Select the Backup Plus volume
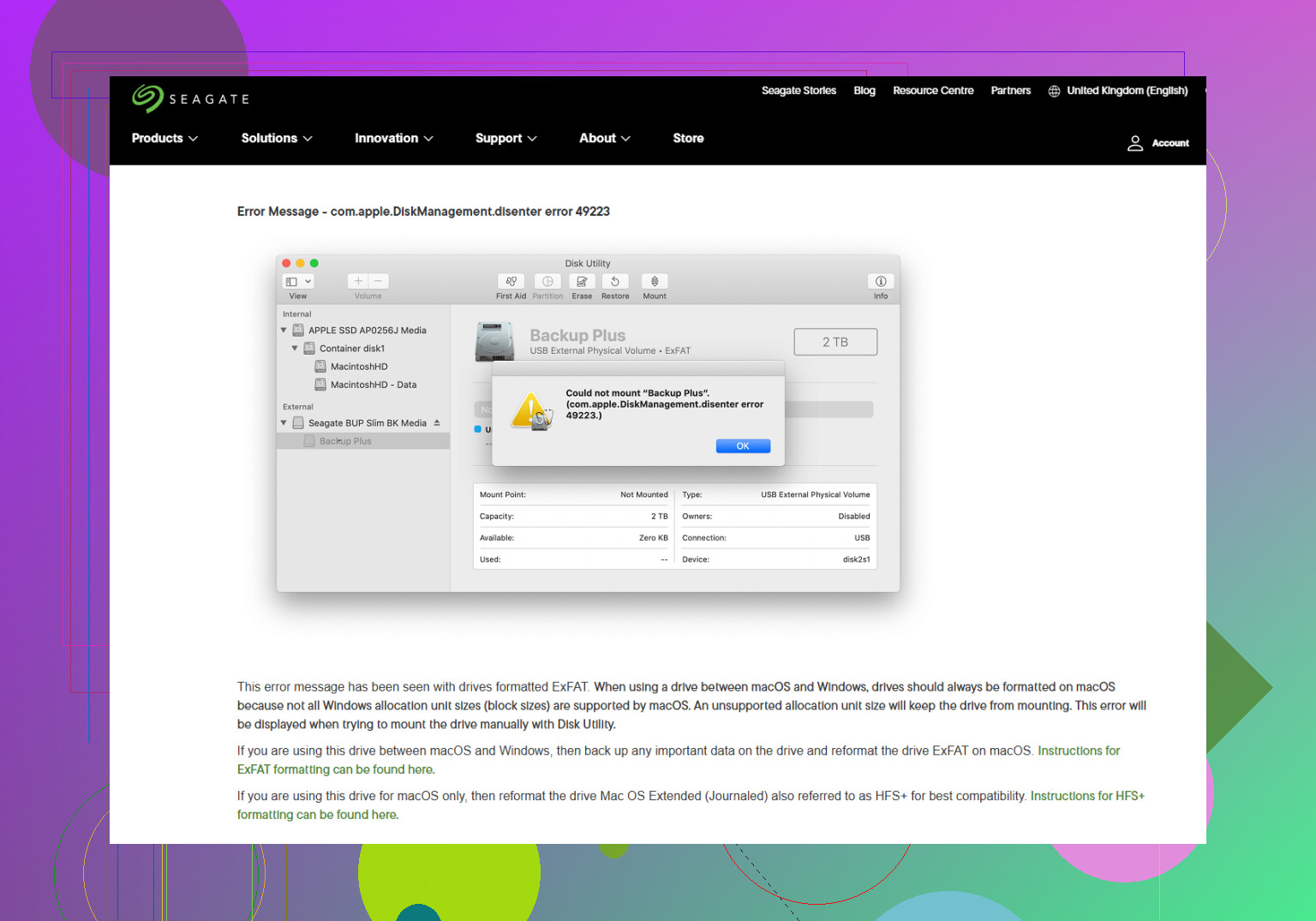 point(363,441)
